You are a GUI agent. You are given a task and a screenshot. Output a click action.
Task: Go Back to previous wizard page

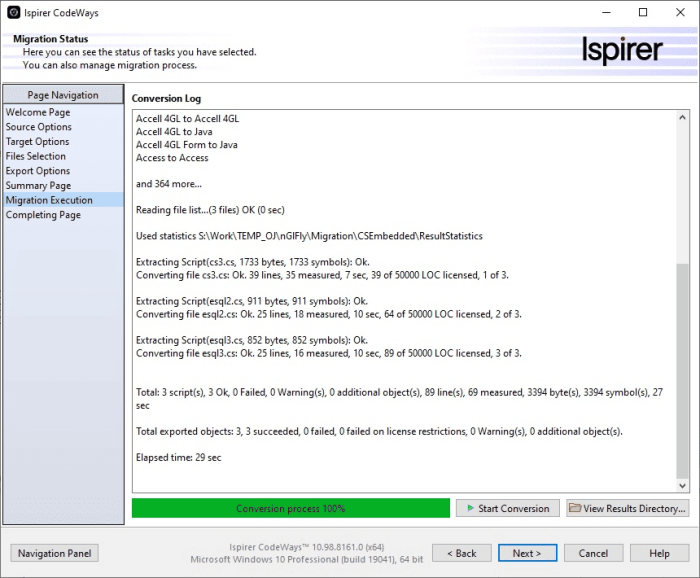coord(461,553)
